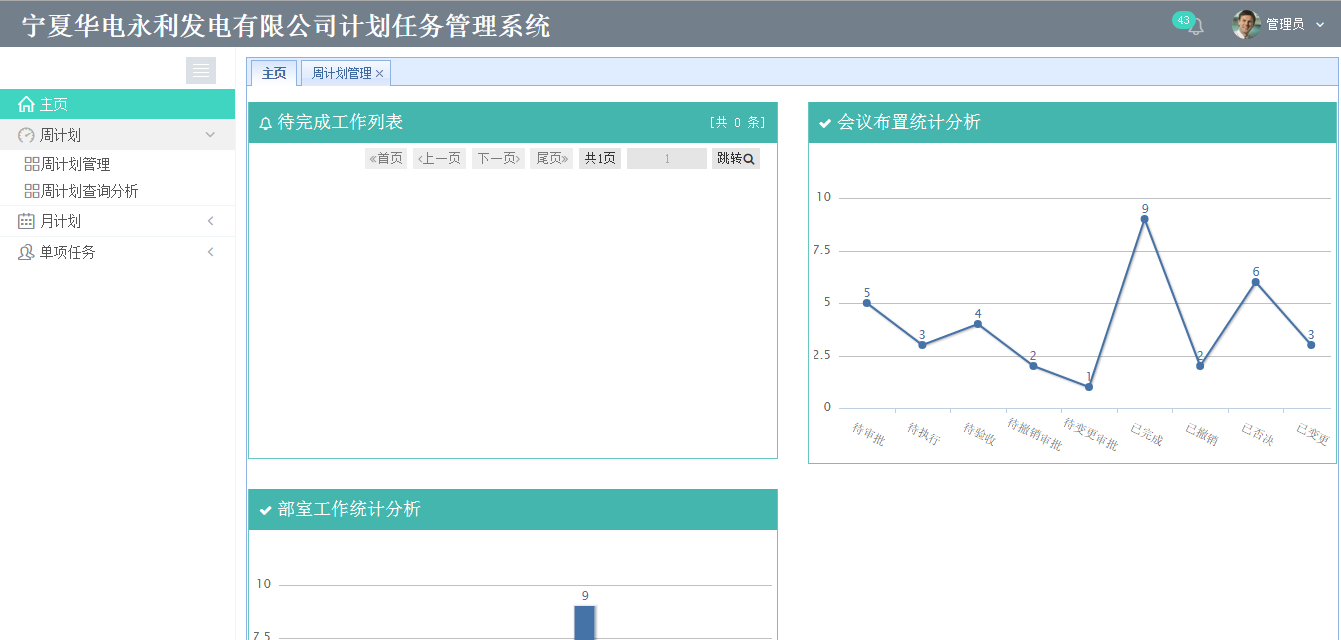Image resolution: width=1341 pixels, height=640 pixels.
Task: Toggle the sidebar hamburger menu button
Action: (x=201, y=70)
